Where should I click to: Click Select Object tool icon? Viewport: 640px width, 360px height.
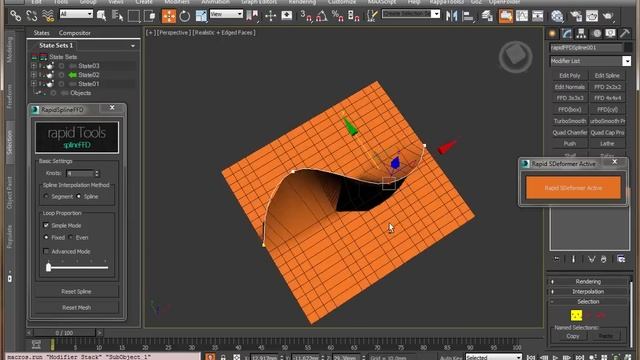[102, 16]
